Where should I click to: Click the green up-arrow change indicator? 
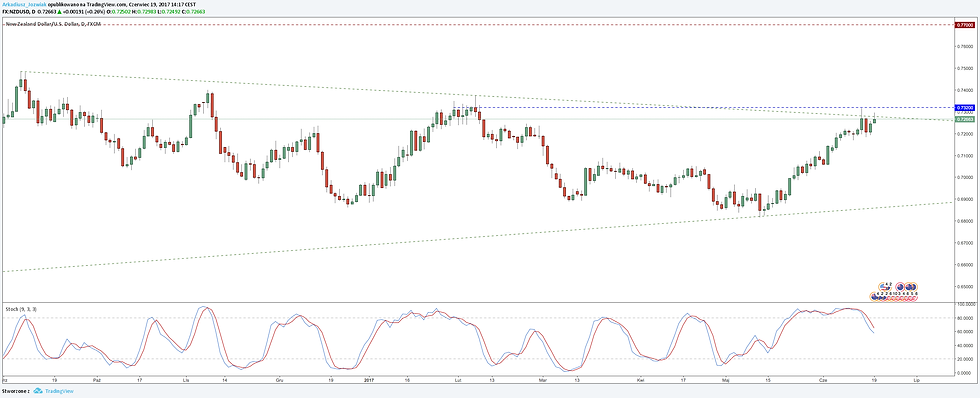pyautogui.click(x=59, y=12)
